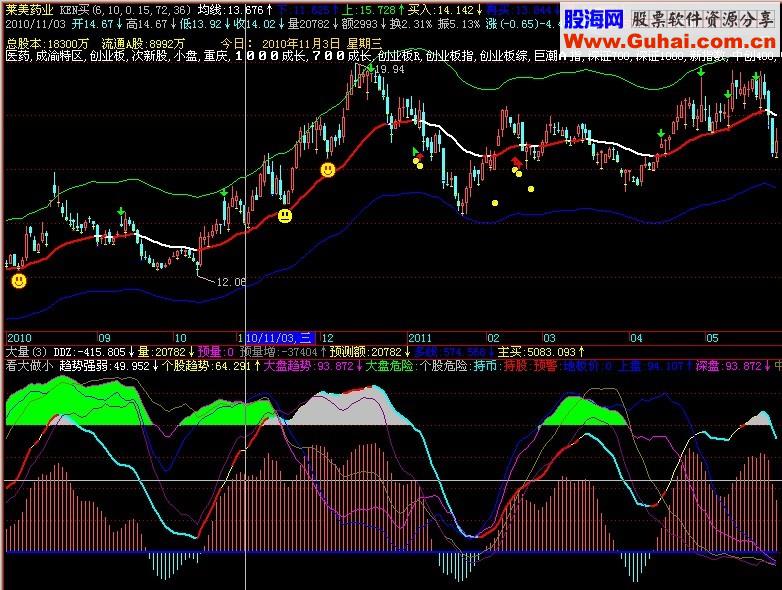782x590 pixels.
Task: Click the 均线:13.676 value
Action: (x=230, y=10)
